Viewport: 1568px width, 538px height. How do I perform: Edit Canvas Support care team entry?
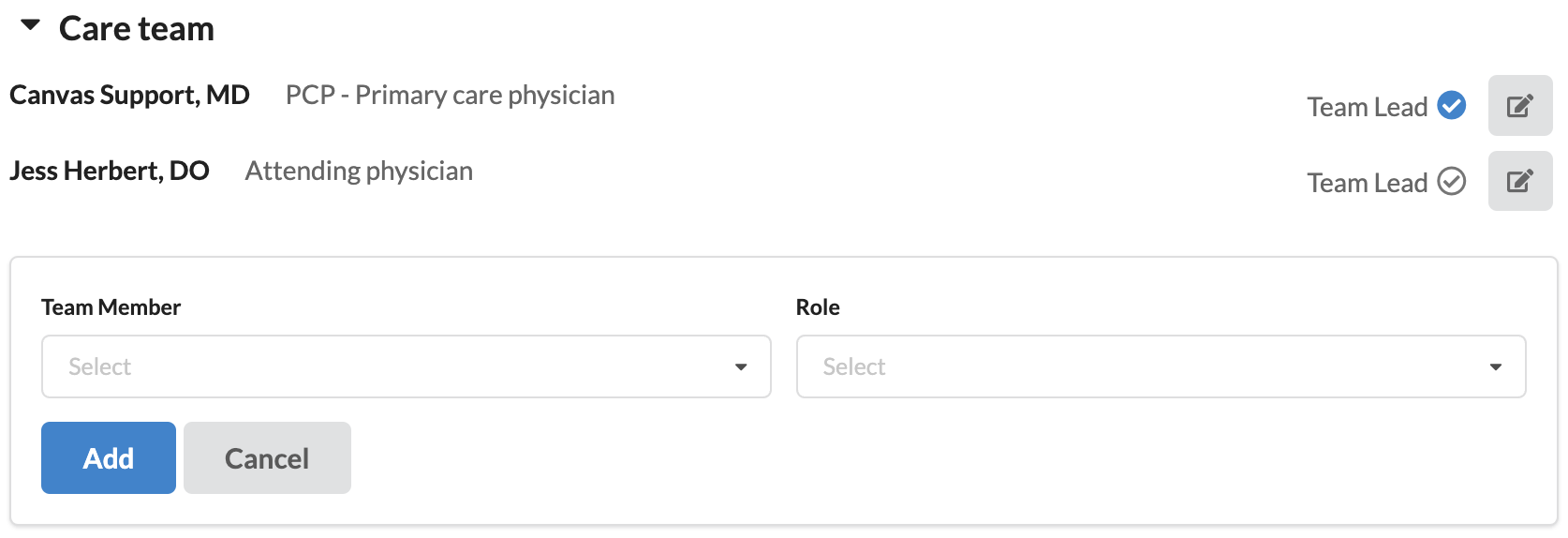1519,106
